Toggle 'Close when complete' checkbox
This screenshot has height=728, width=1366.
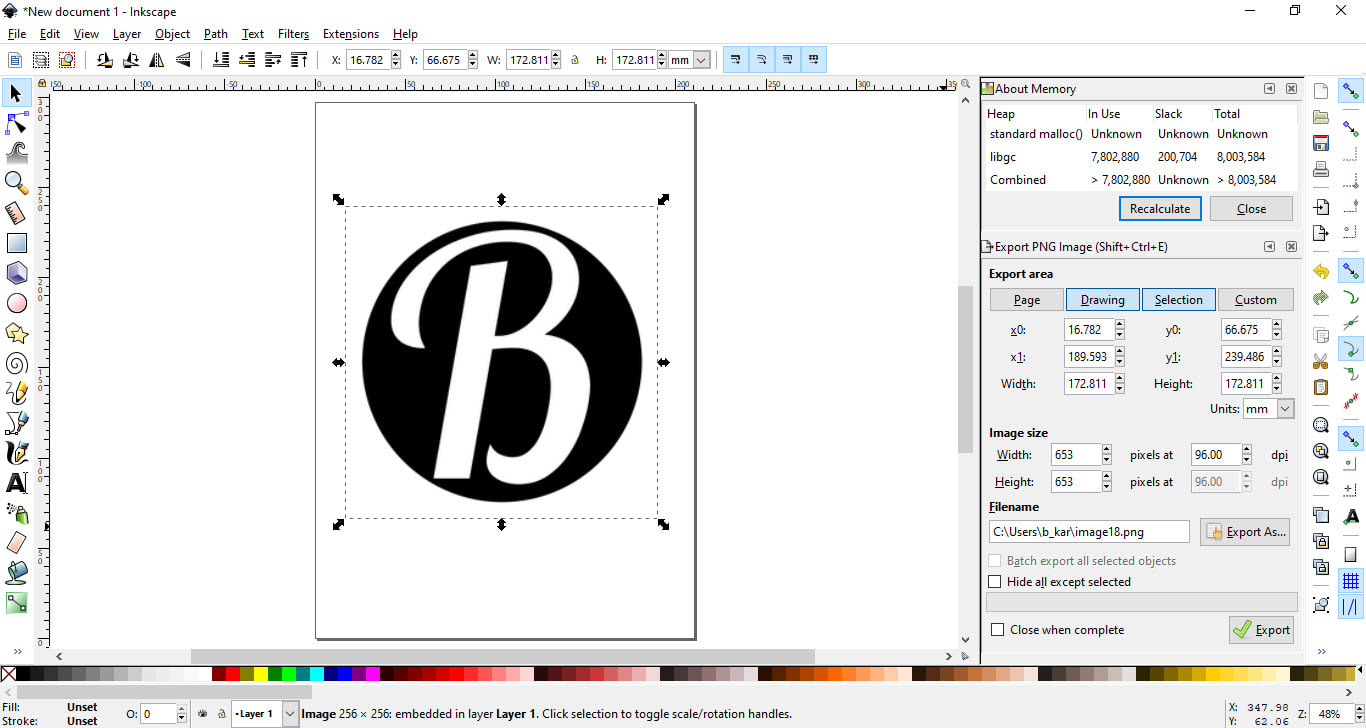[997, 630]
